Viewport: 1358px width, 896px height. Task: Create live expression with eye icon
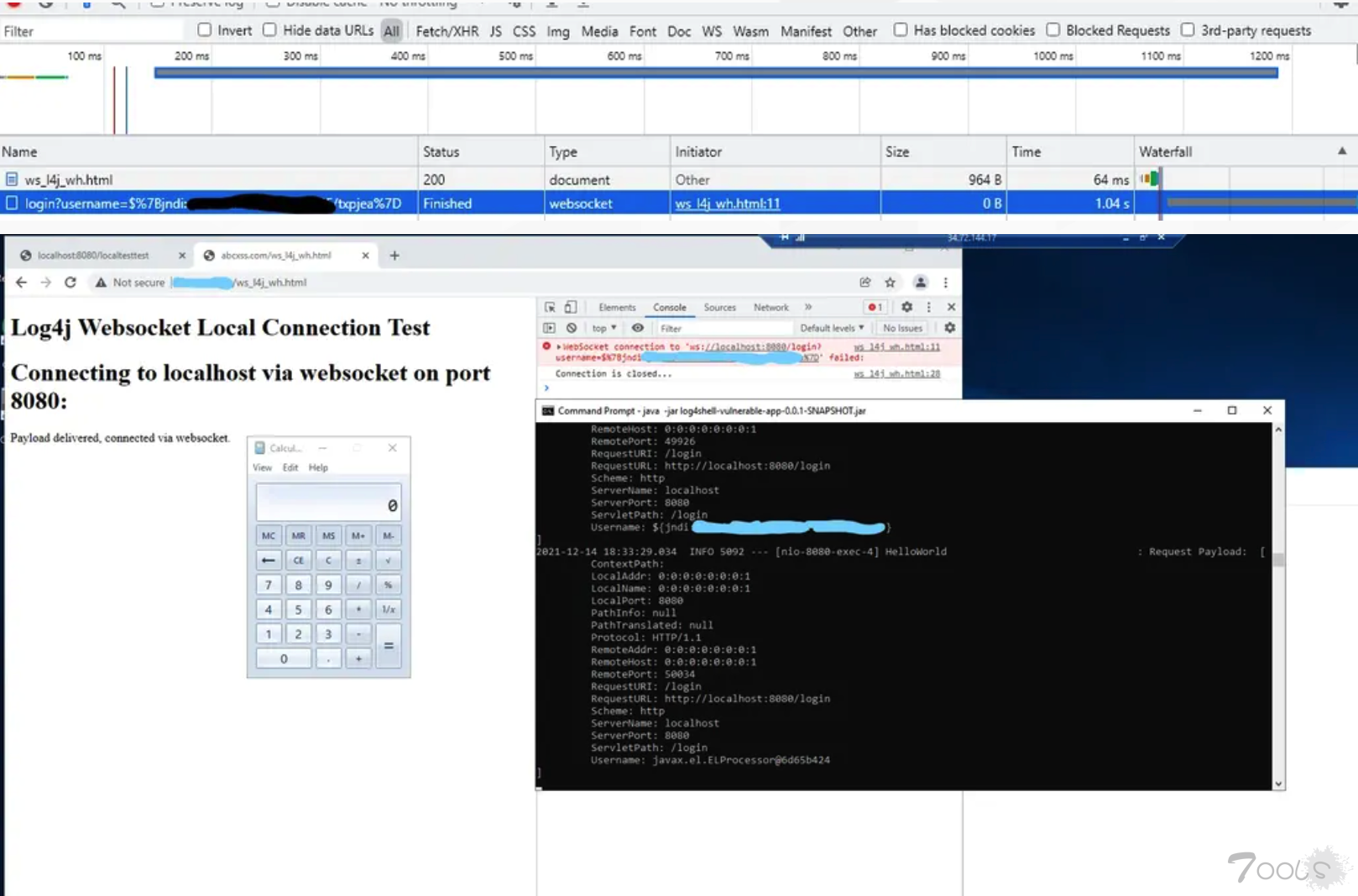[638, 328]
